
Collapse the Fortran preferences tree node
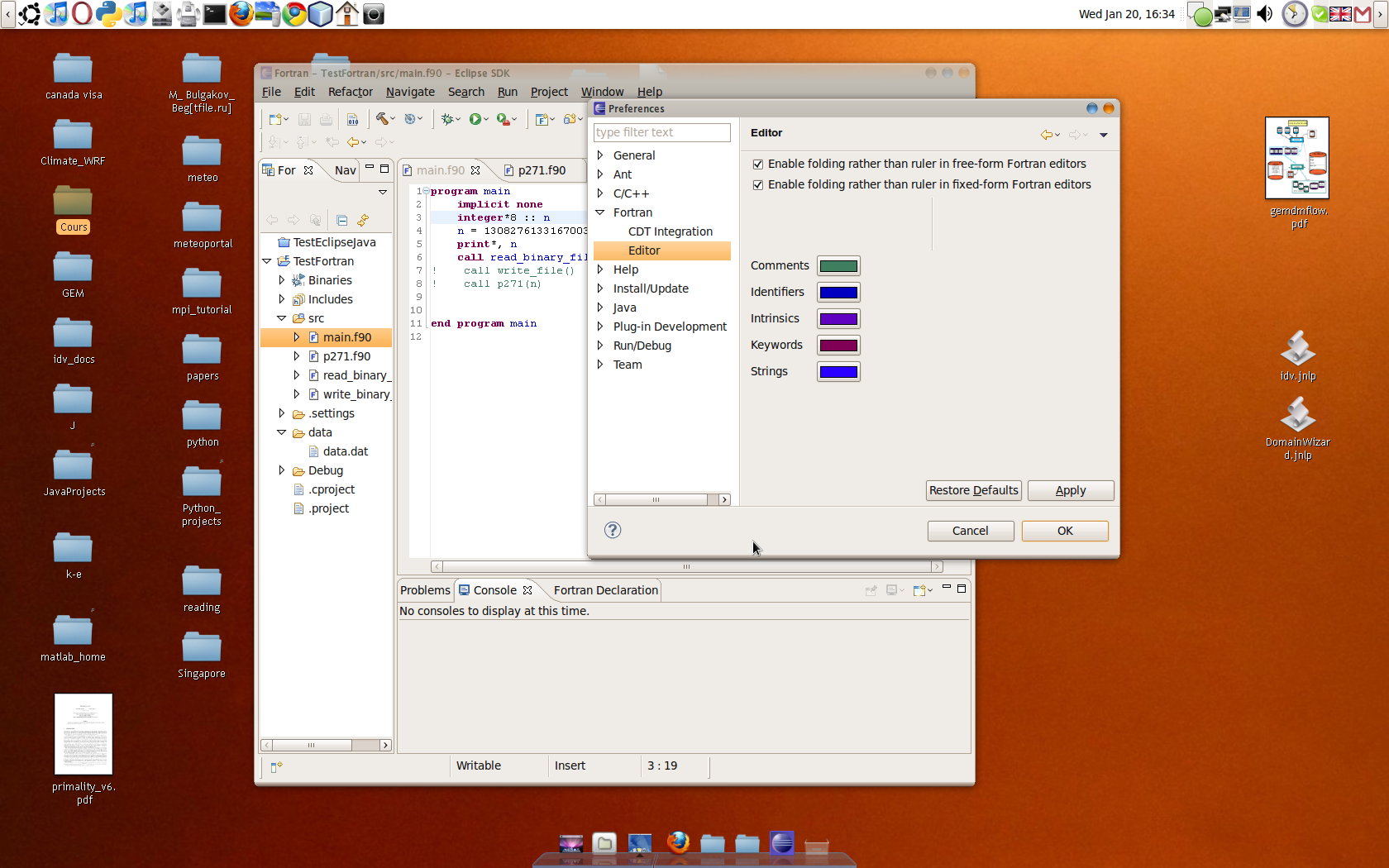click(600, 212)
